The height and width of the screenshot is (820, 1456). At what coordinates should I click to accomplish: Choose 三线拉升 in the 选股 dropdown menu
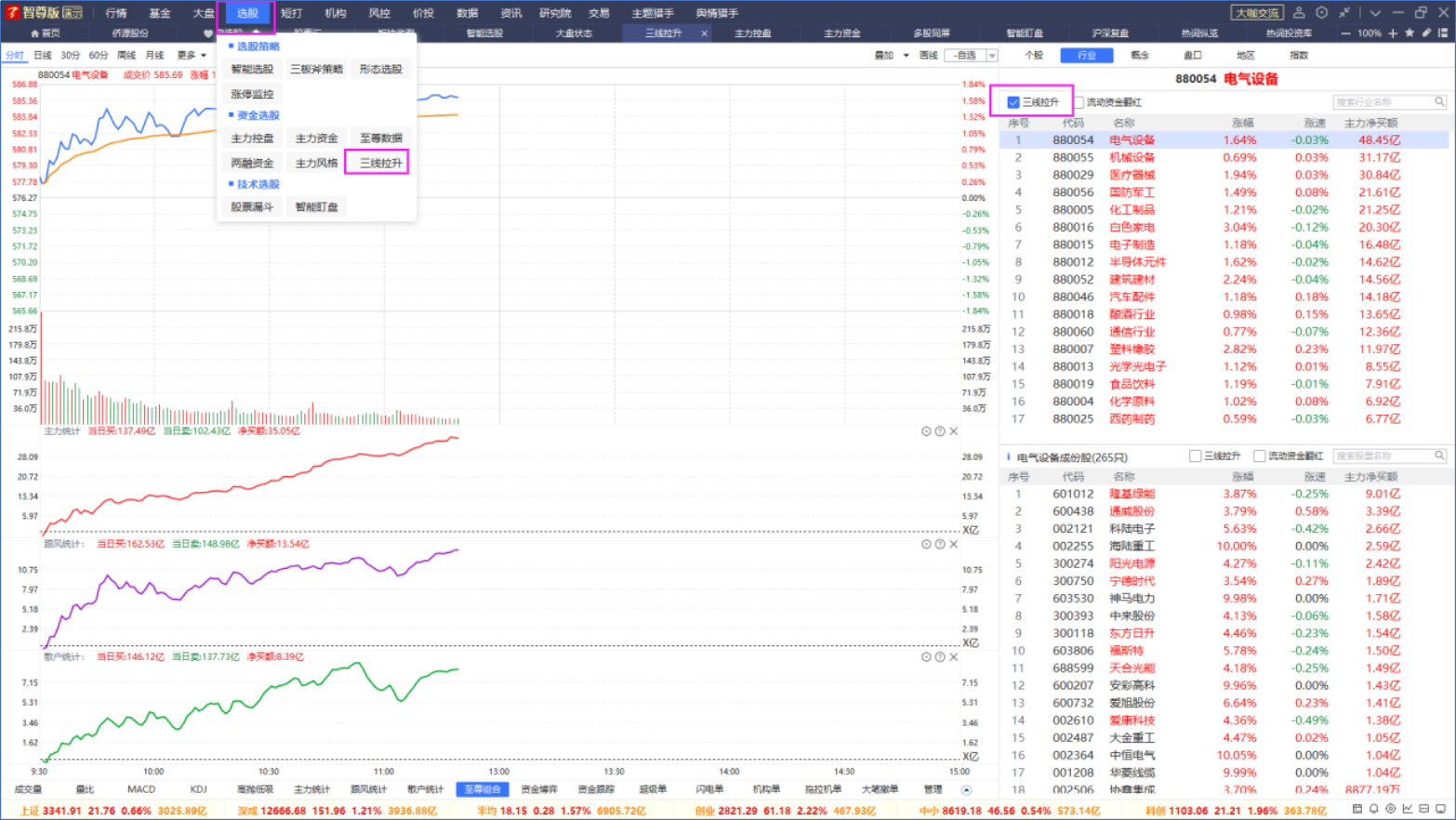pyautogui.click(x=380, y=163)
